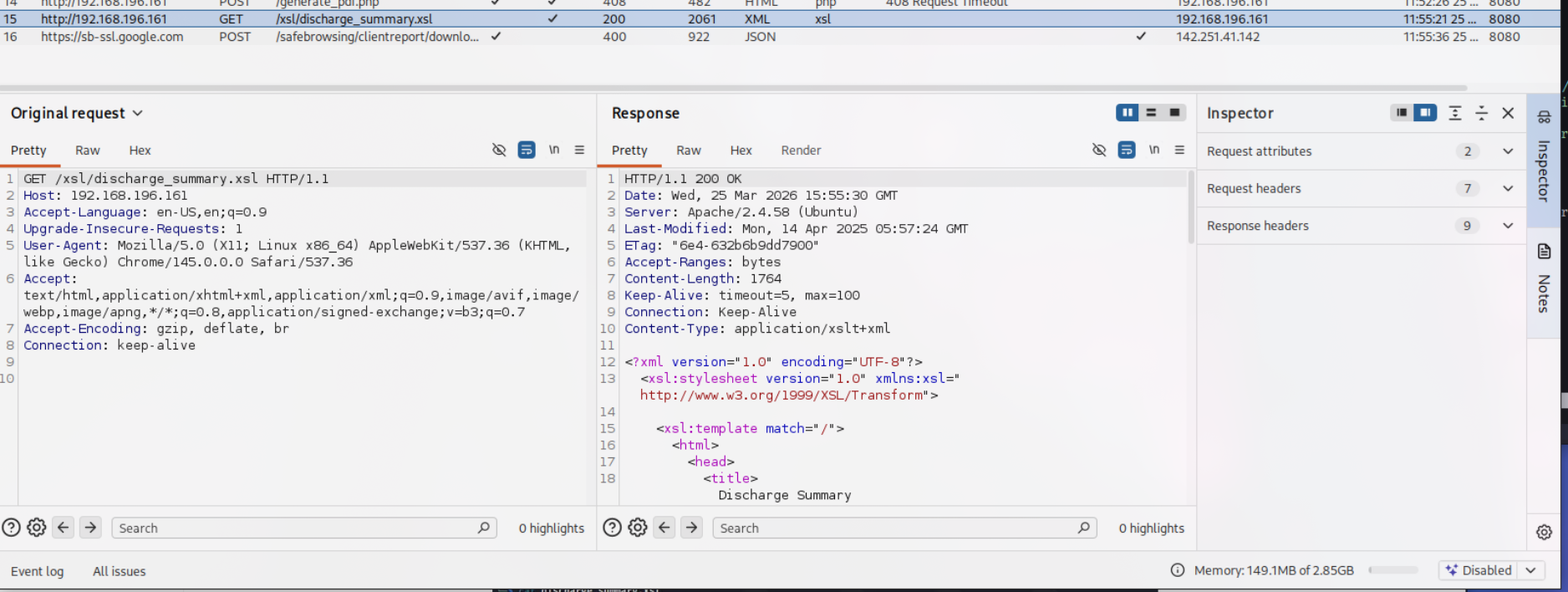The image size is (1568, 592).
Task: Click the AI Disabled button
Action: [1479, 570]
